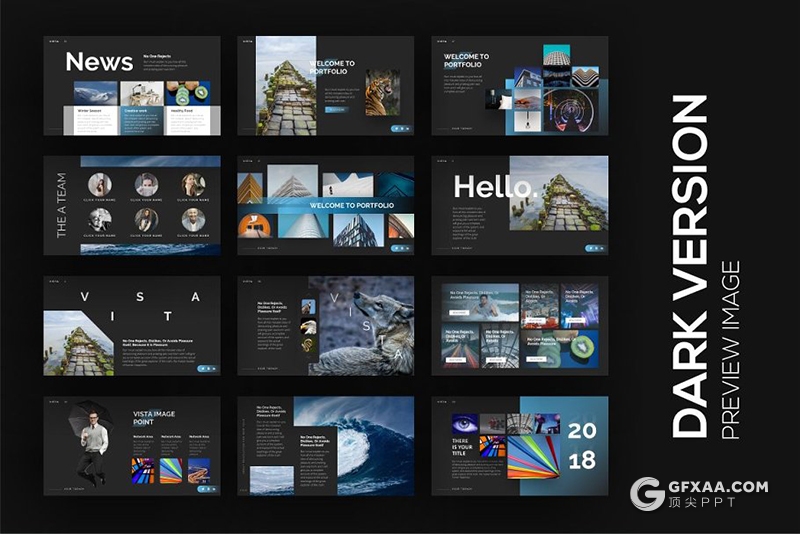Screen dimensions: 800x534
Task: Click the GFXAA 'G' logo icon
Action: [650, 494]
